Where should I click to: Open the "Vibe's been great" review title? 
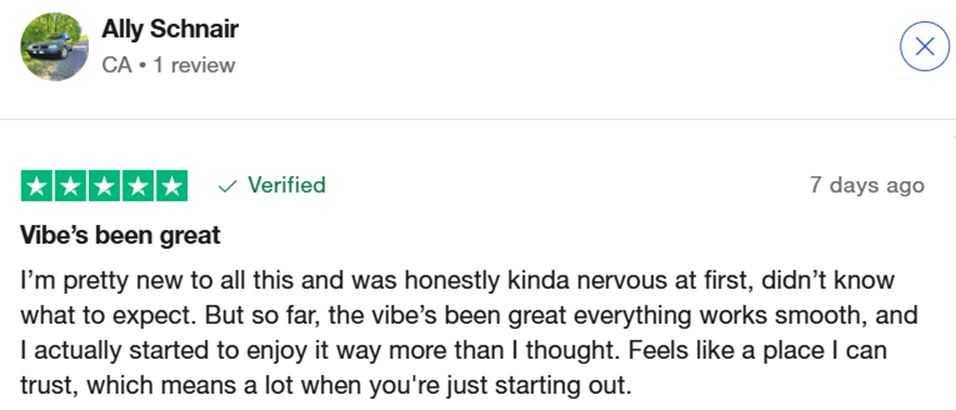click(x=120, y=237)
